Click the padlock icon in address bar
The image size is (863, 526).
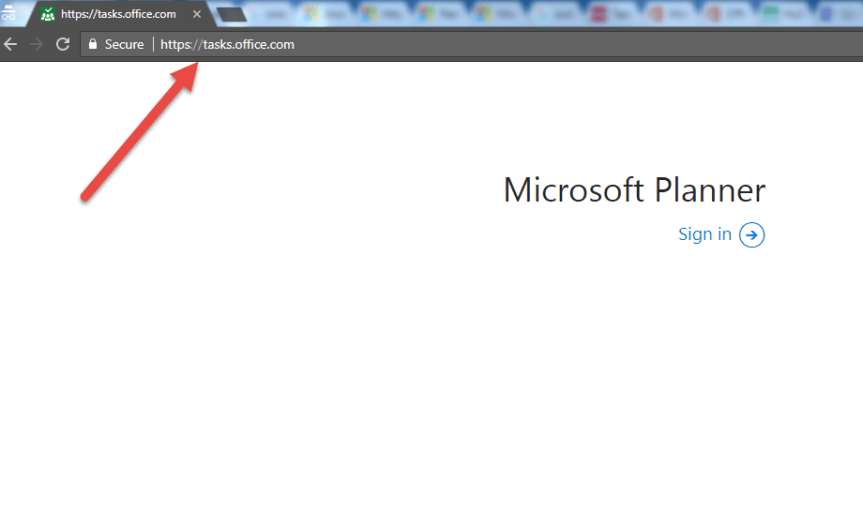tap(93, 45)
